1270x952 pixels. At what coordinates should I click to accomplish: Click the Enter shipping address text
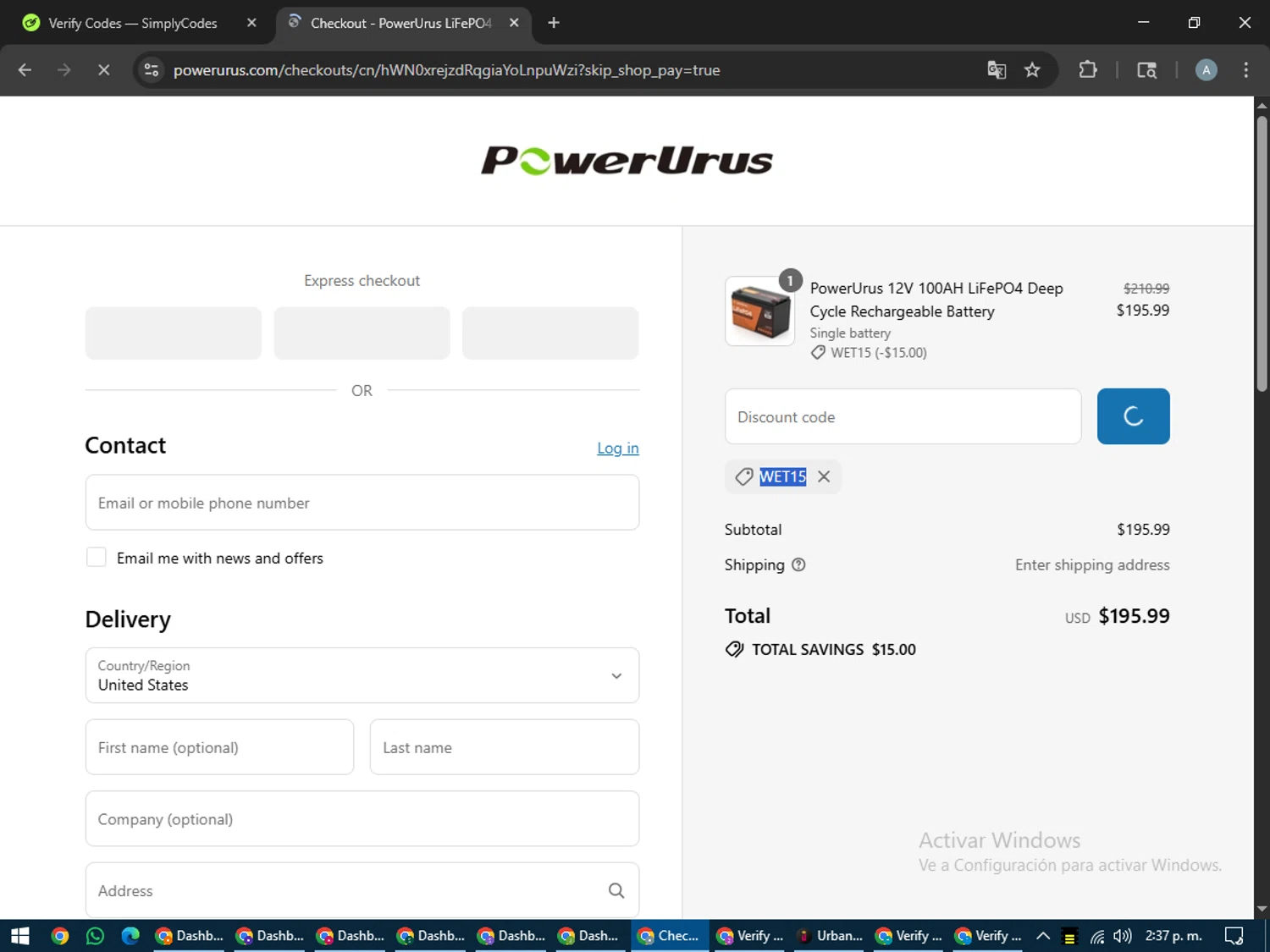(x=1092, y=564)
